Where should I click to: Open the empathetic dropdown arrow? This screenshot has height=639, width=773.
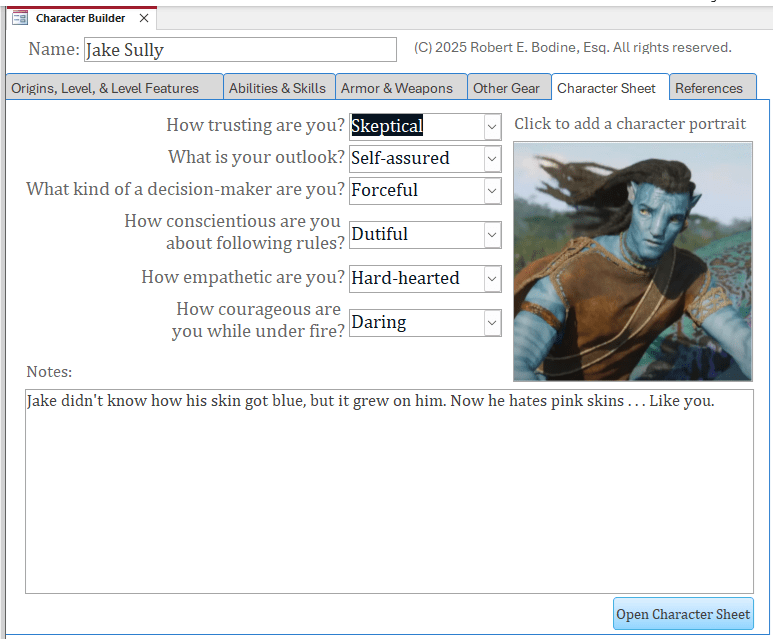[491, 279]
